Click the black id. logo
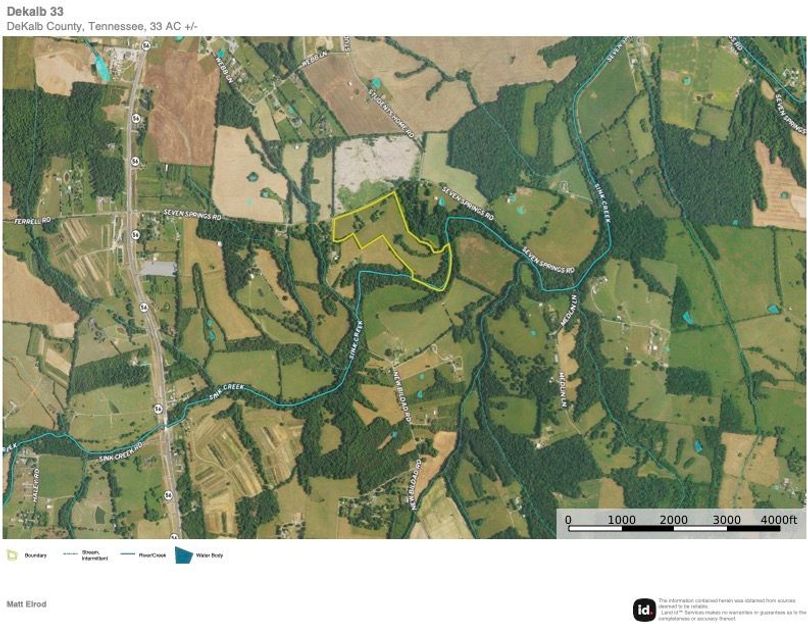Image resolution: width=808 pixels, height=624 pixels. 644,609
